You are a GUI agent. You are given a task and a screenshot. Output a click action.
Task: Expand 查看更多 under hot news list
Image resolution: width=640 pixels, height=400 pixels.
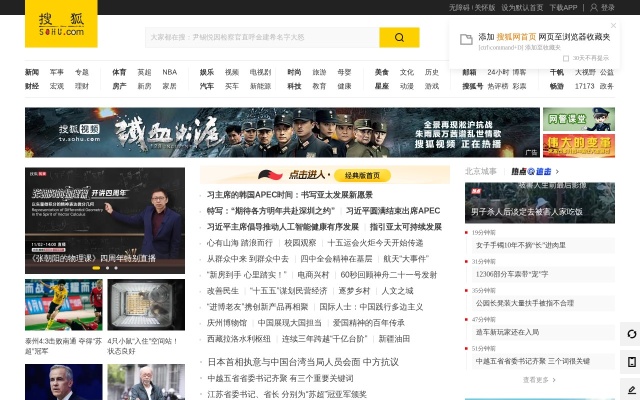point(539,380)
